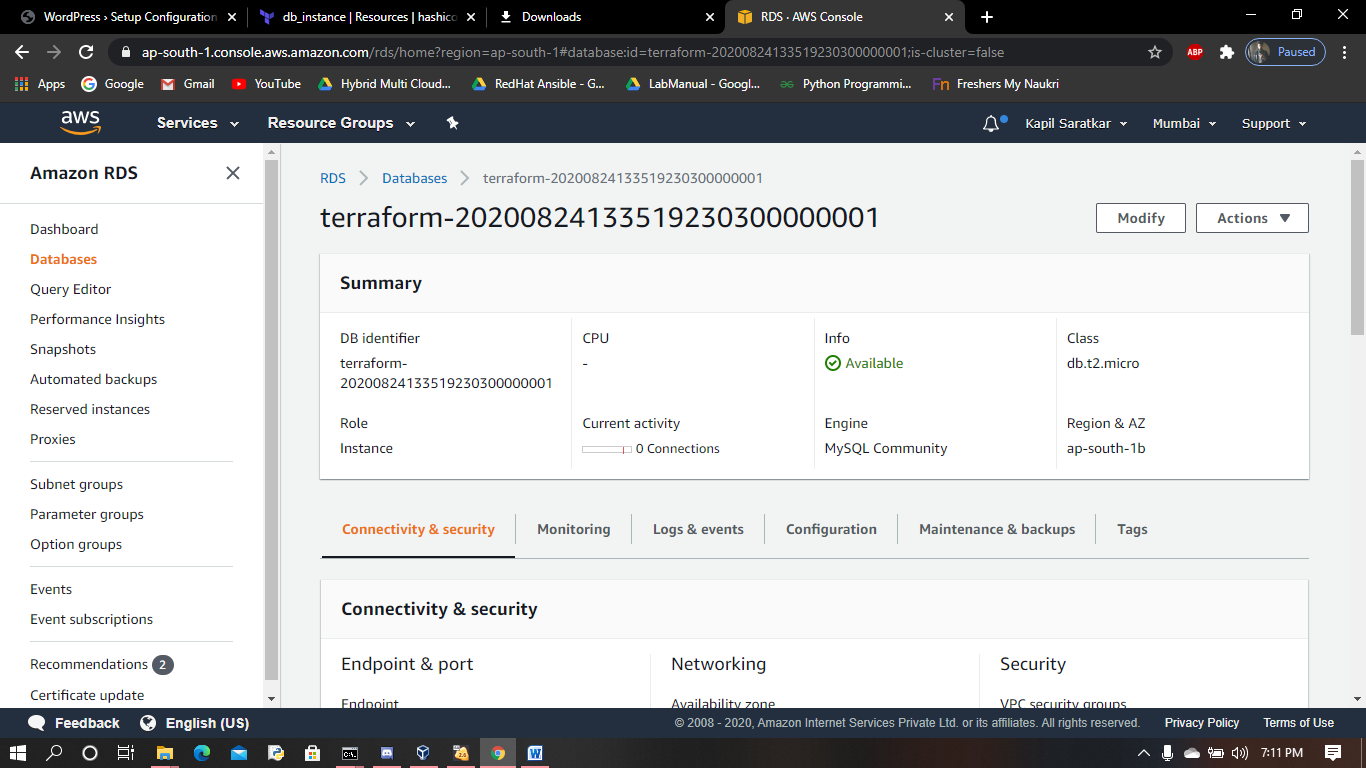Expand the Services dropdown menu
This screenshot has height=768, width=1366.
pyautogui.click(x=198, y=123)
